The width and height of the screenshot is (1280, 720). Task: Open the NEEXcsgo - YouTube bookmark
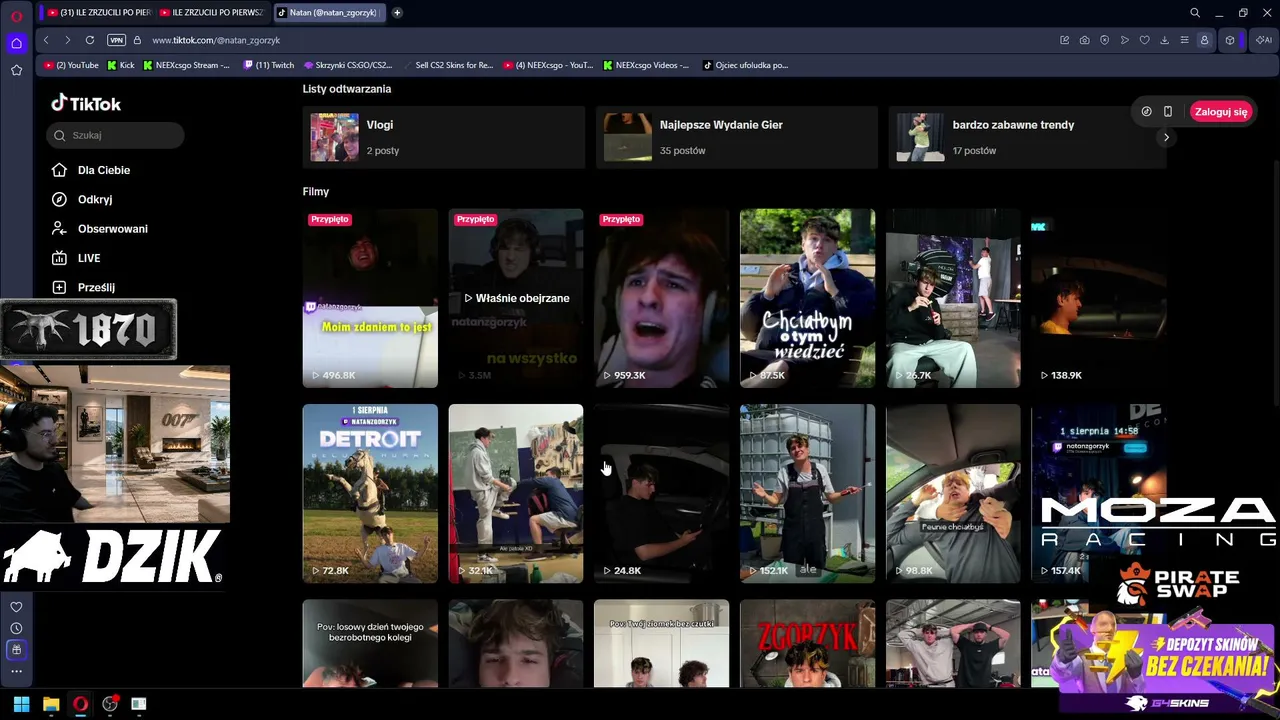(548, 65)
